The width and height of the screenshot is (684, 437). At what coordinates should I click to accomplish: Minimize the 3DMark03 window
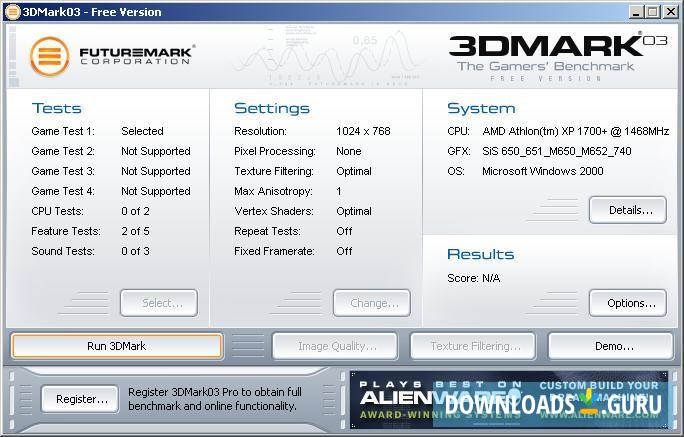coord(636,12)
